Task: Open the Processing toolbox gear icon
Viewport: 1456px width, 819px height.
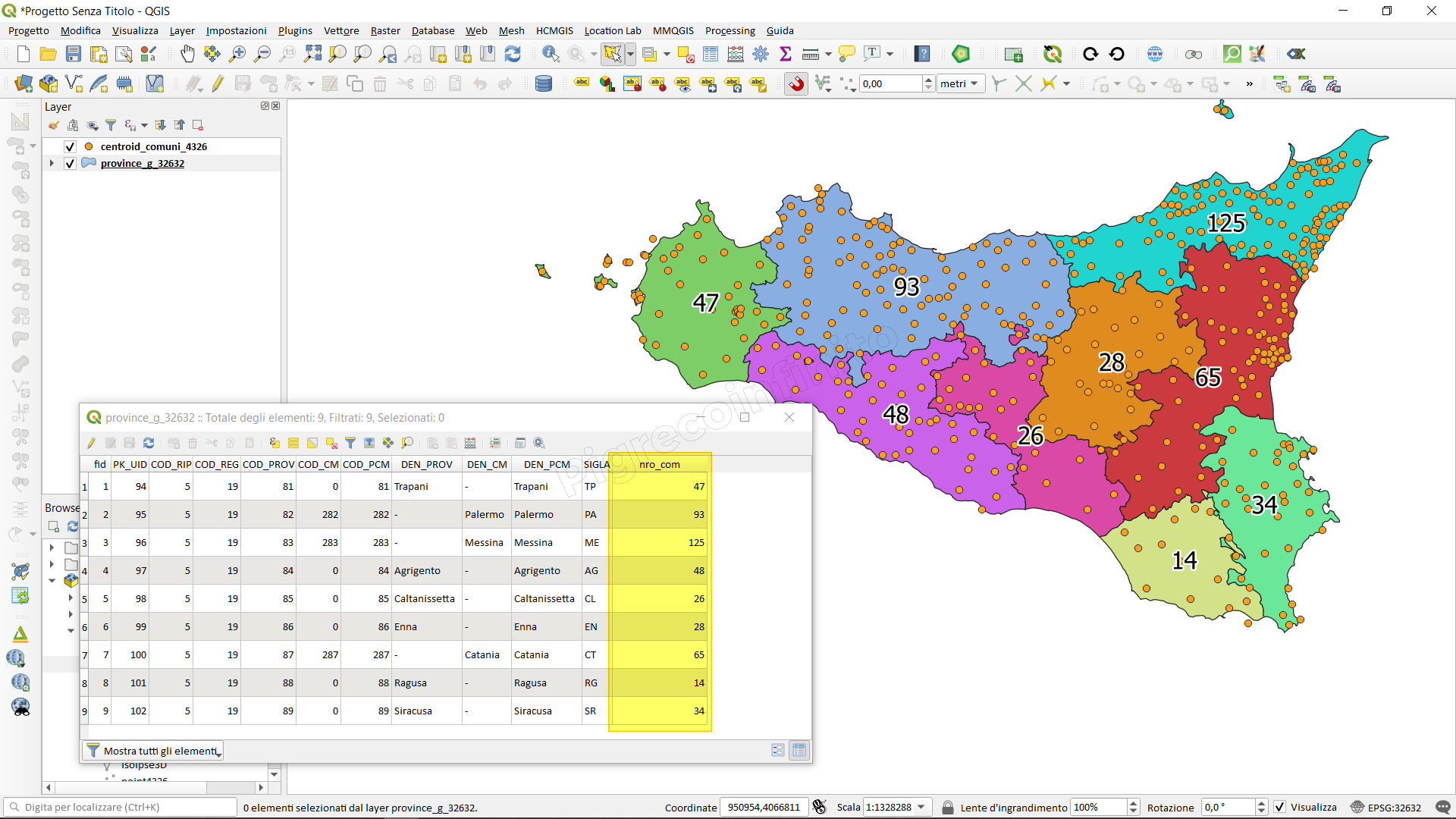Action: pos(761,54)
